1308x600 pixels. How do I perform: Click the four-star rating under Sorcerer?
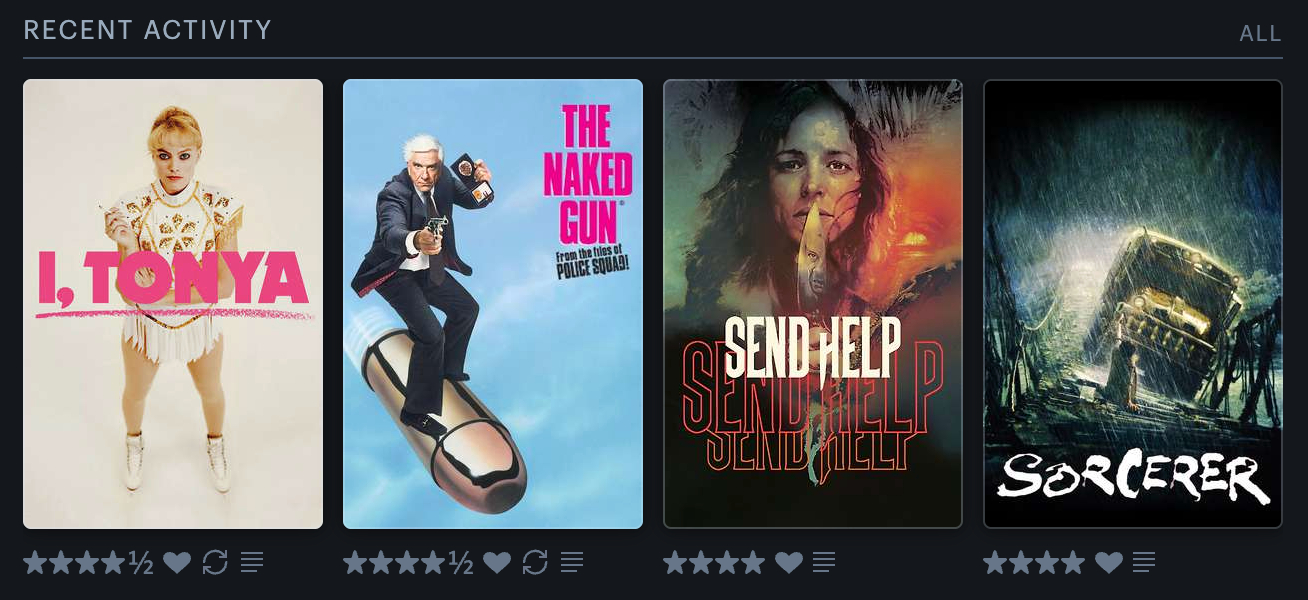click(1034, 563)
